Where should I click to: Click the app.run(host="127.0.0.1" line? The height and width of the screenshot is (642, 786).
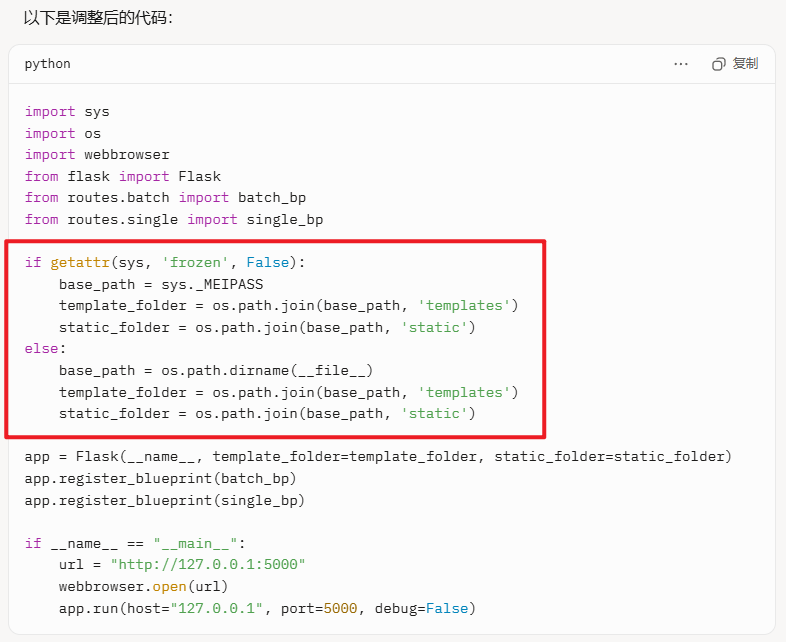click(x=267, y=608)
